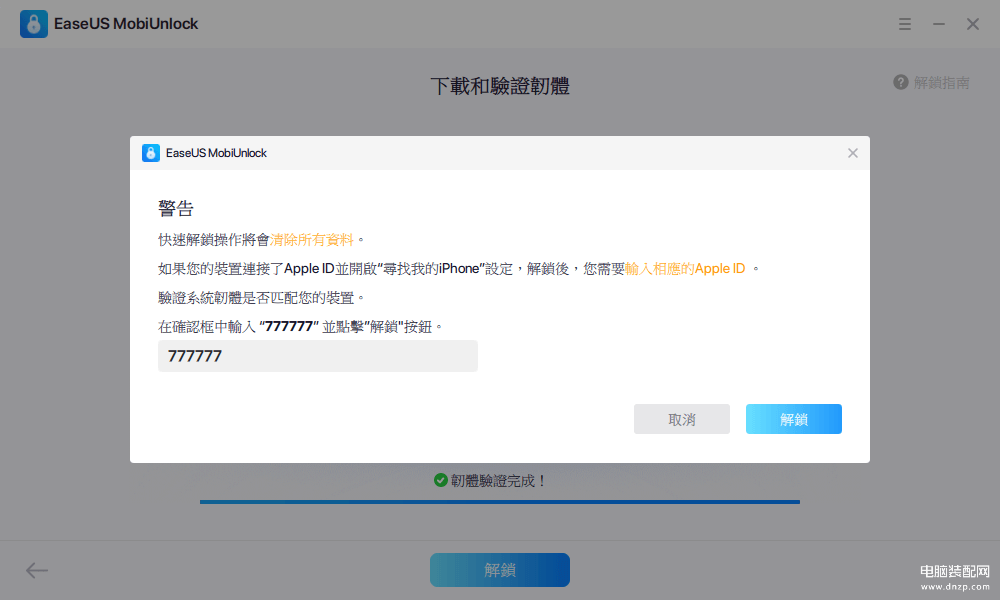Click the bottom 解鎖 button in the main window
This screenshot has height=600, width=1000.
[499, 570]
